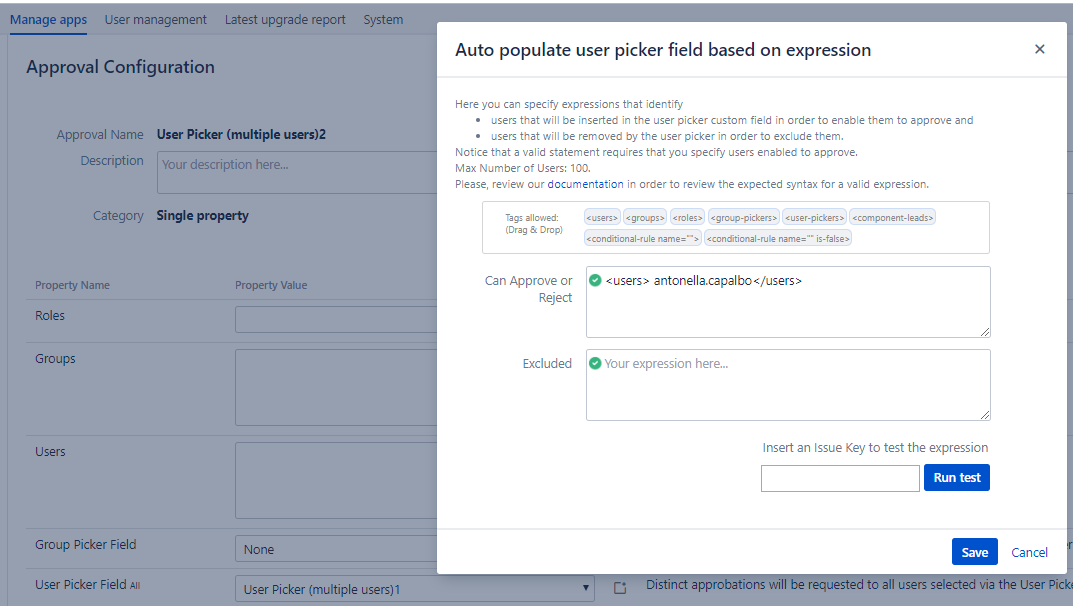Open User Picker Field dropdown
The image size is (1073, 606).
[414, 589]
